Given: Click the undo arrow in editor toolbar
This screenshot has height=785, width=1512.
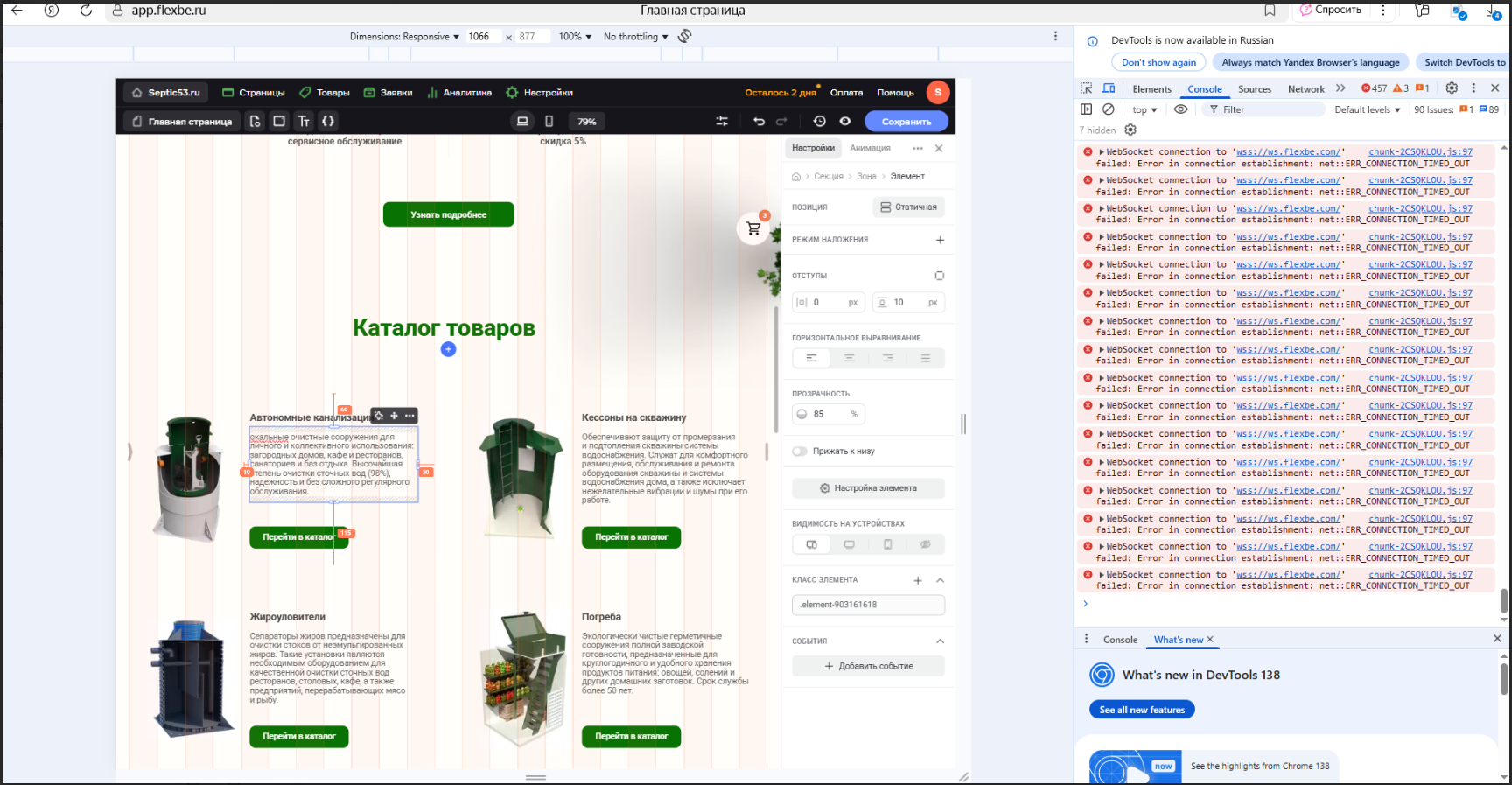Looking at the screenshot, I should click(x=759, y=122).
